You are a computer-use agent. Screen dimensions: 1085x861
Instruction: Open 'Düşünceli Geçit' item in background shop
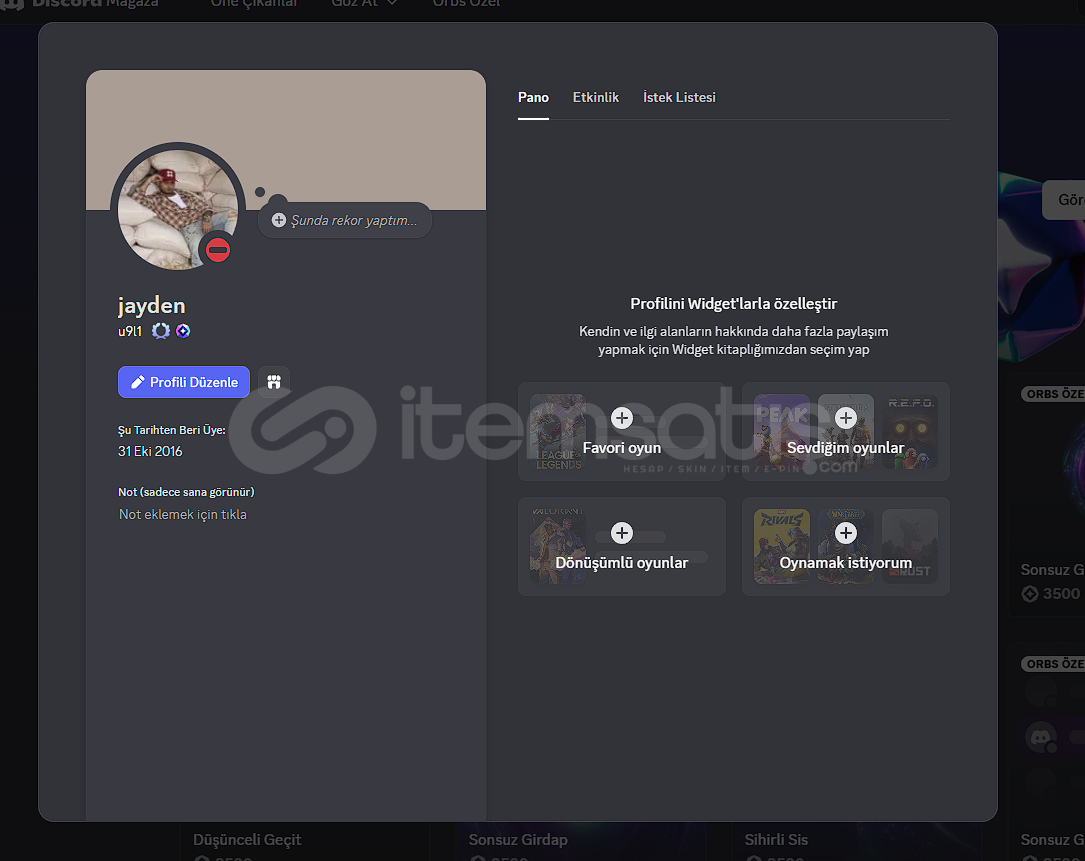pyautogui.click(x=247, y=840)
